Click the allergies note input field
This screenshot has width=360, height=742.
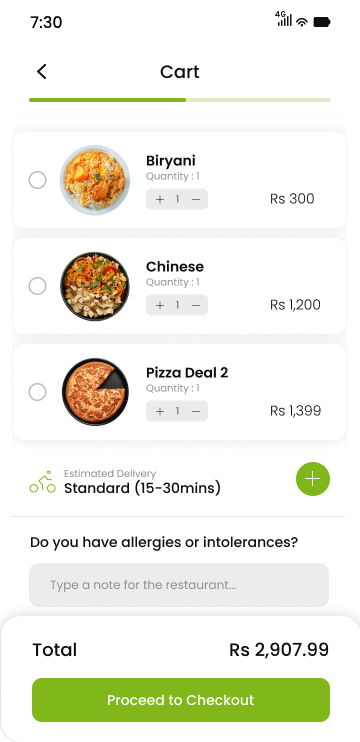179,585
